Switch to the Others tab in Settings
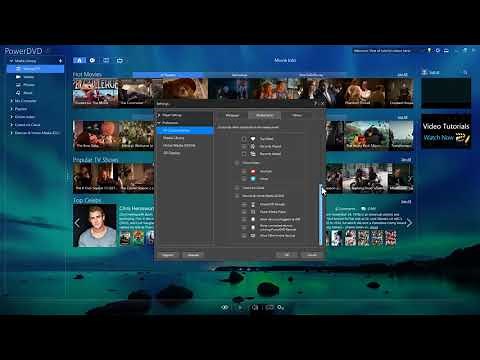 coord(297,115)
